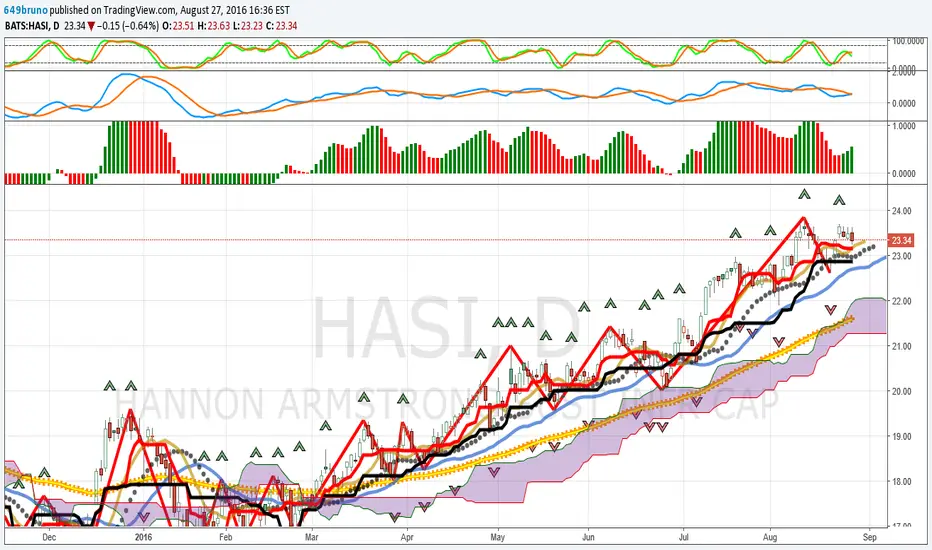Click the 22.00 price axis label
The height and width of the screenshot is (550, 932).
pyautogui.click(x=901, y=301)
